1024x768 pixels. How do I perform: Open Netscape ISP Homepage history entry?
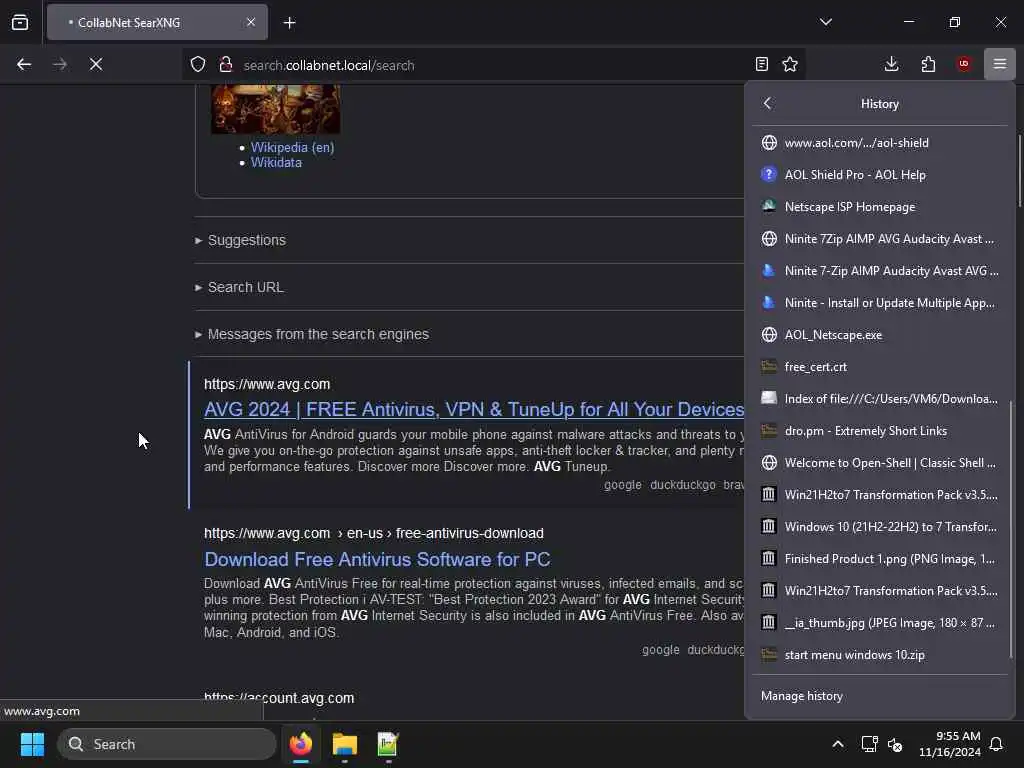(x=880, y=206)
